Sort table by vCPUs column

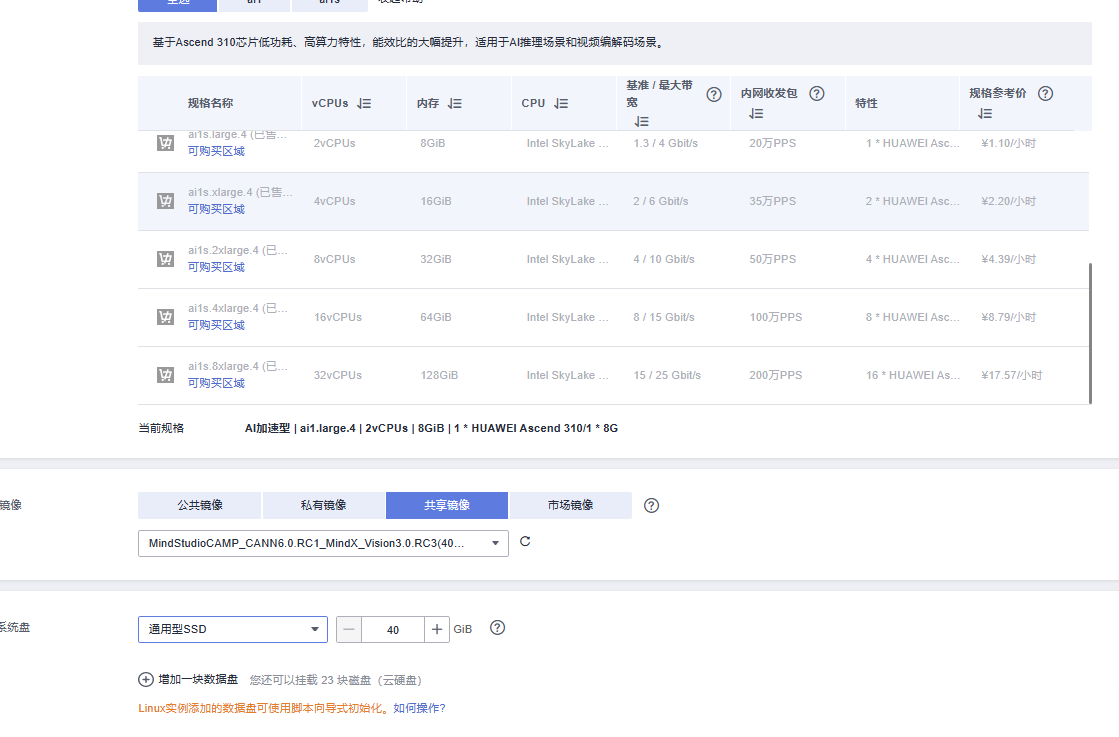[x=364, y=103]
